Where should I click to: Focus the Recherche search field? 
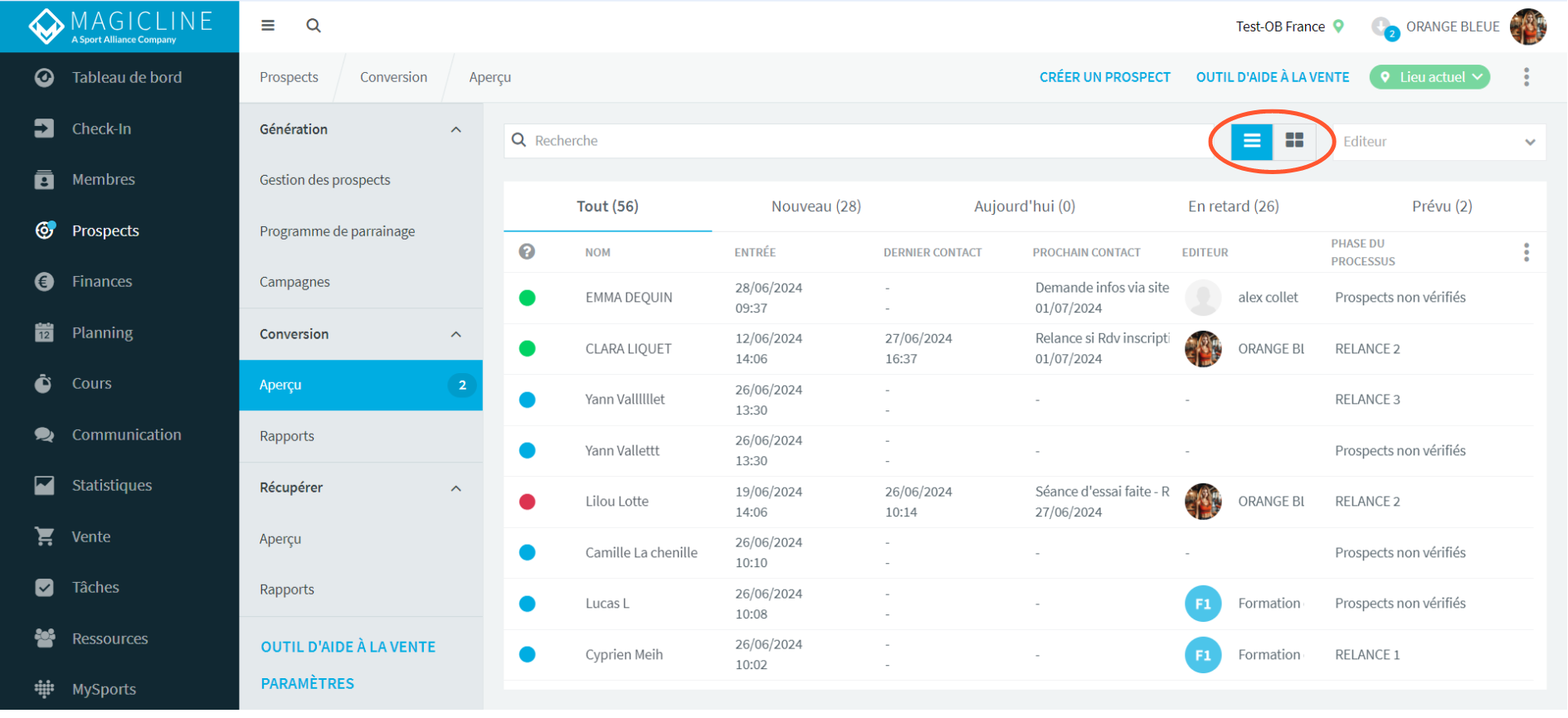[x=863, y=141]
